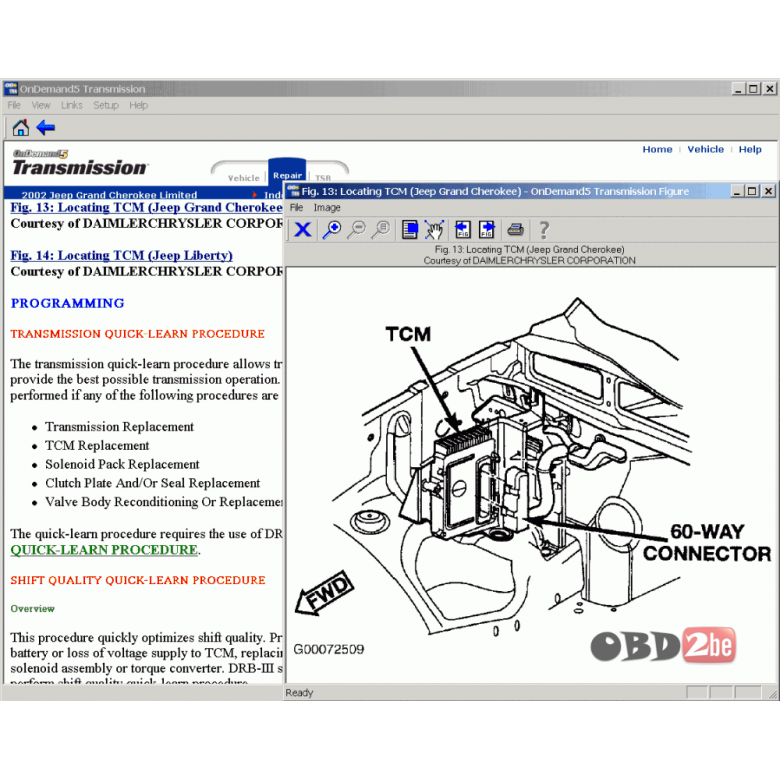Zoom in with the blue magnifier icon
780x780 pixels.
point(331,230)
